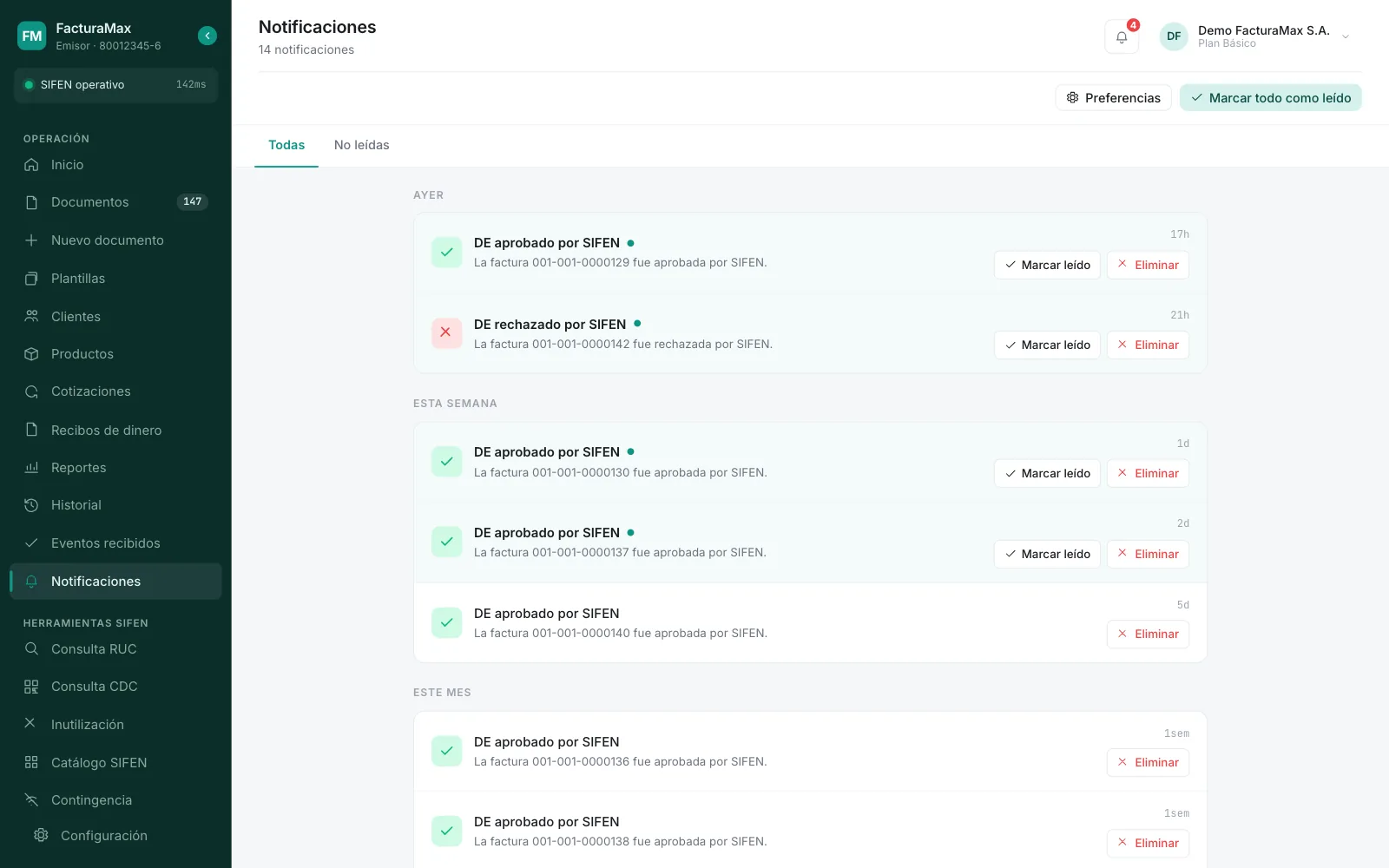Switch to the No leídas tab
The width and height of the screenshot is (1389, 868).
(x=361, y=145)
